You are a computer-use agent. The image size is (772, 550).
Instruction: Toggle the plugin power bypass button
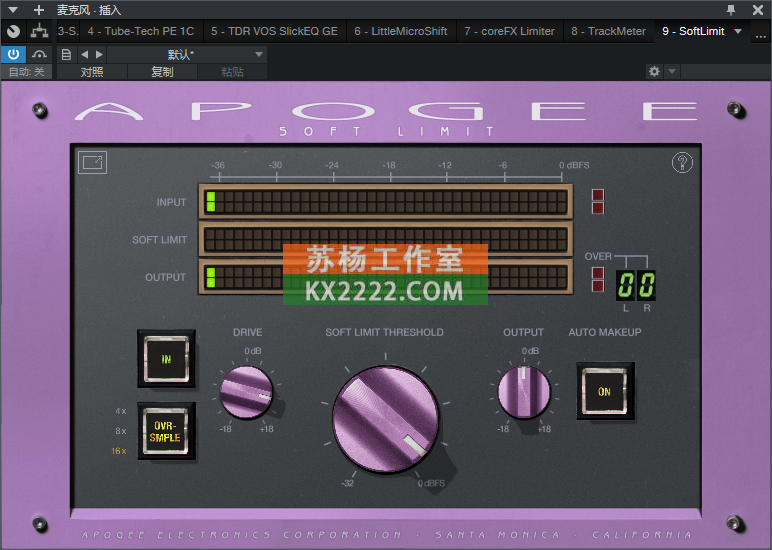click(x=13, y=54)
